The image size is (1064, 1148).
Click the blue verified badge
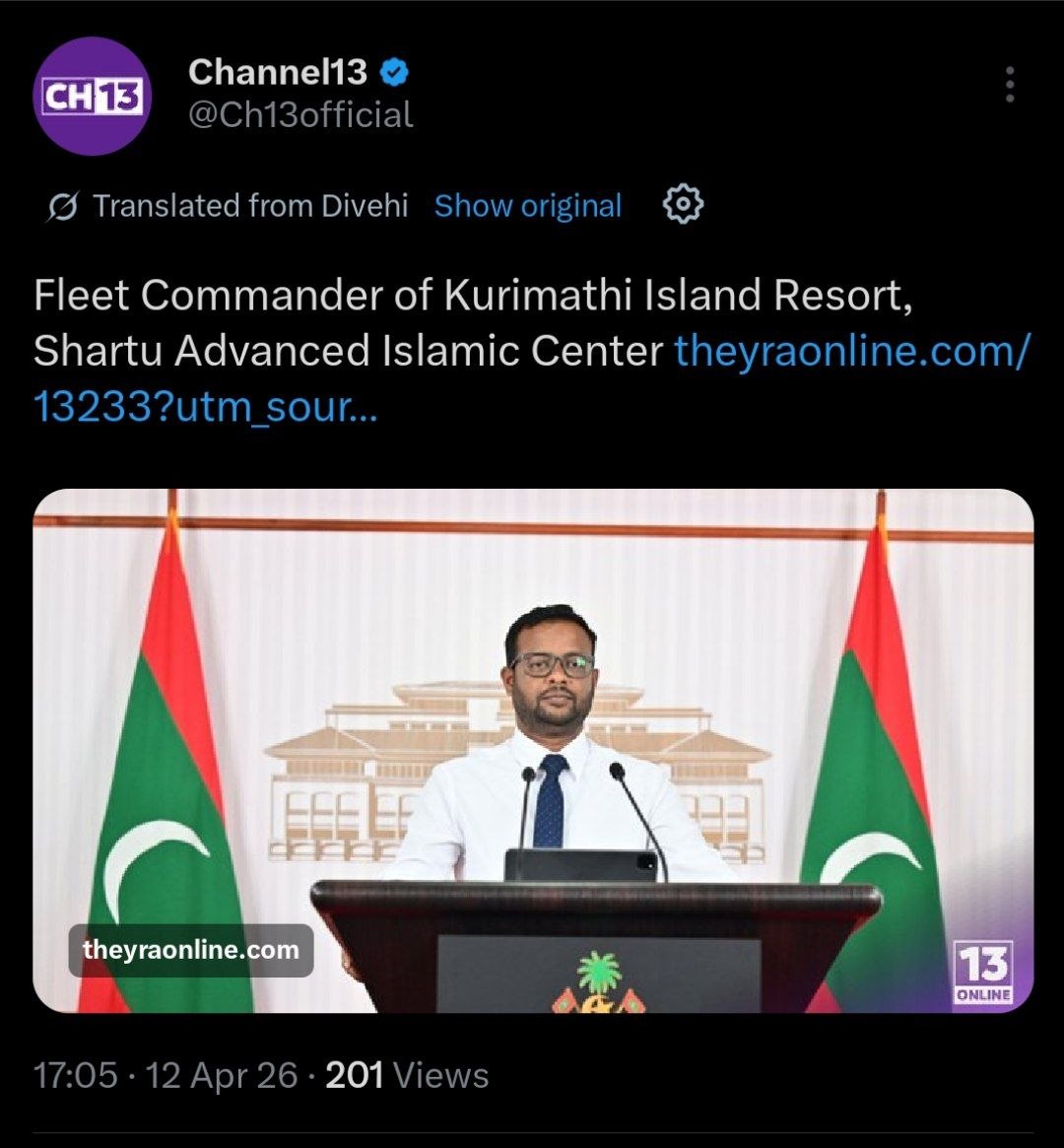pyautogui.click(x=395, y=72)
